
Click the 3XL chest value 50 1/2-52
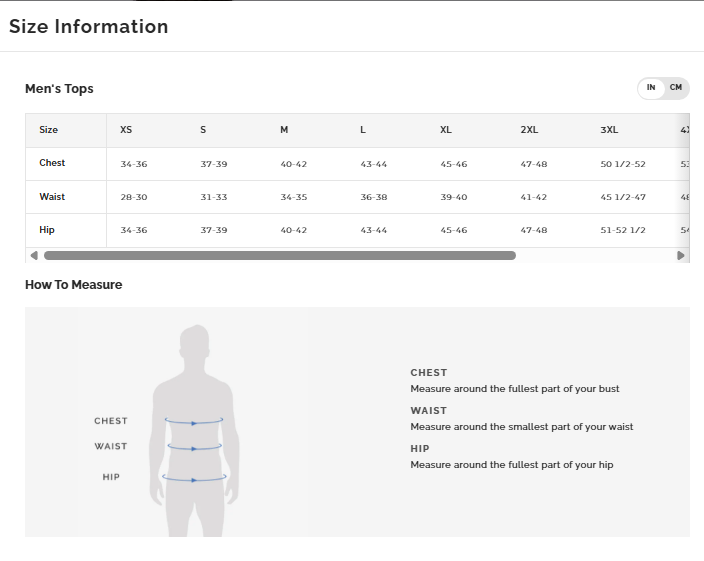tap(623, 164)
